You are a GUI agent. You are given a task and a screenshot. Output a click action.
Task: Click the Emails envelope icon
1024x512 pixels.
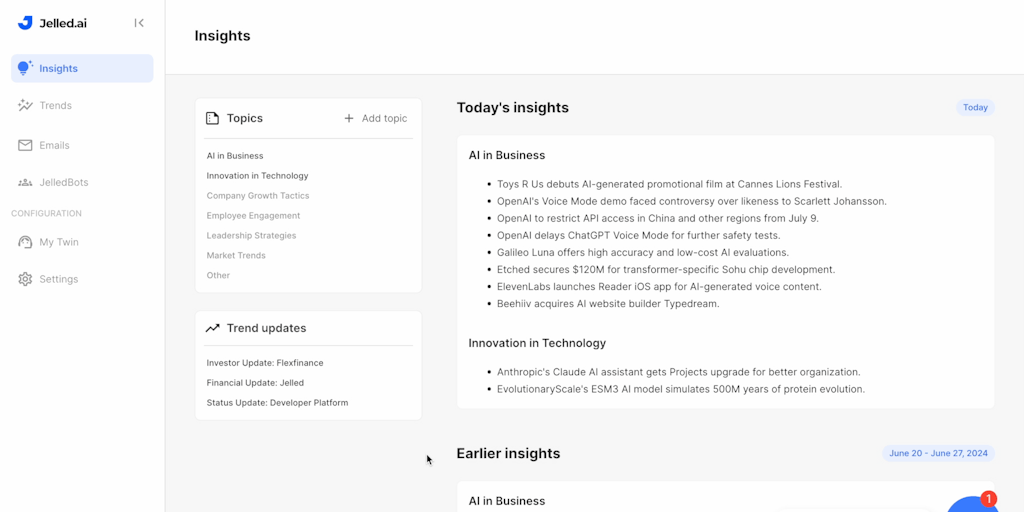tap(26, 145)
